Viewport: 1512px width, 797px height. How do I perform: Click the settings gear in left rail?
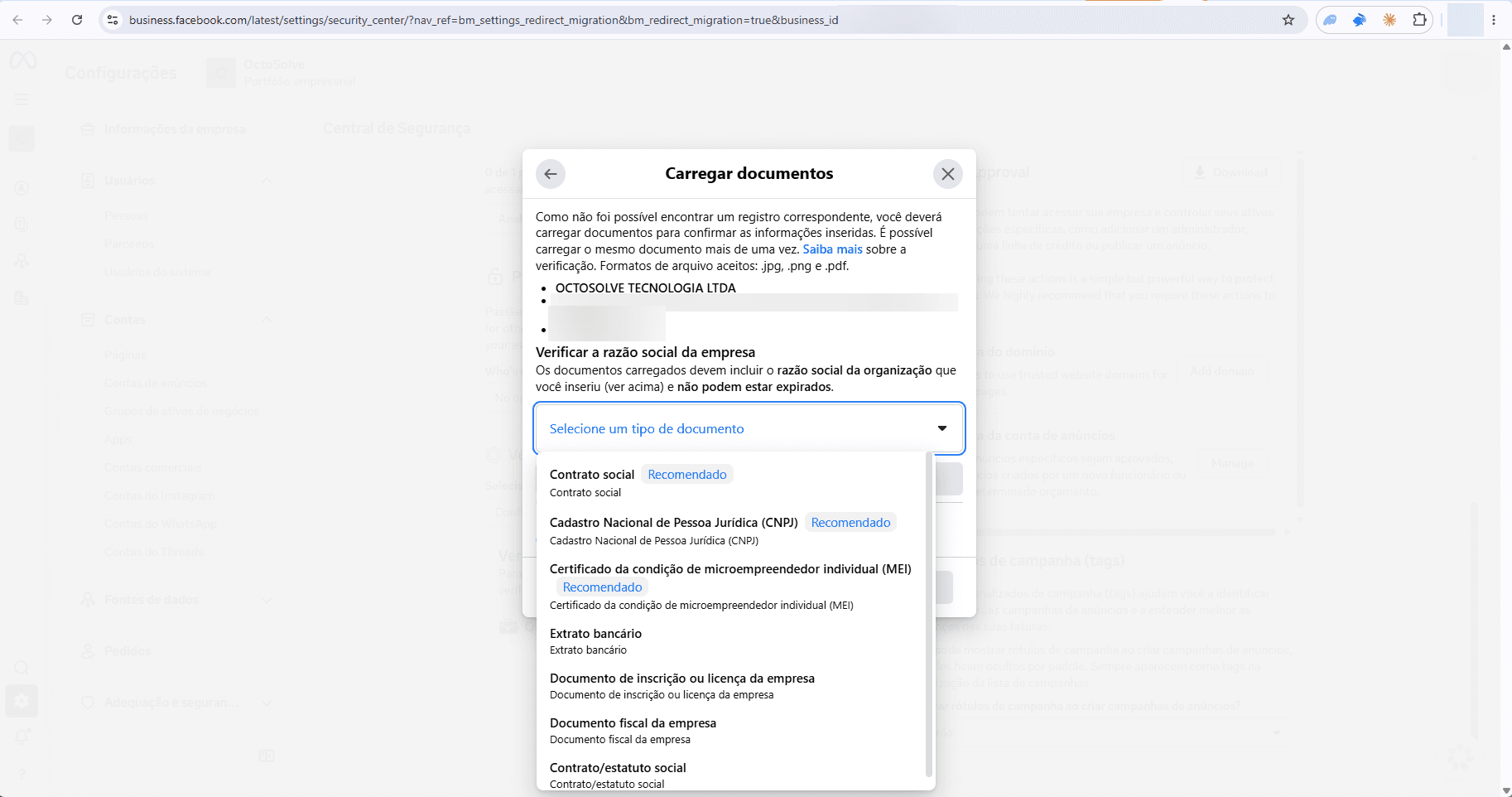tap(22, 701)
